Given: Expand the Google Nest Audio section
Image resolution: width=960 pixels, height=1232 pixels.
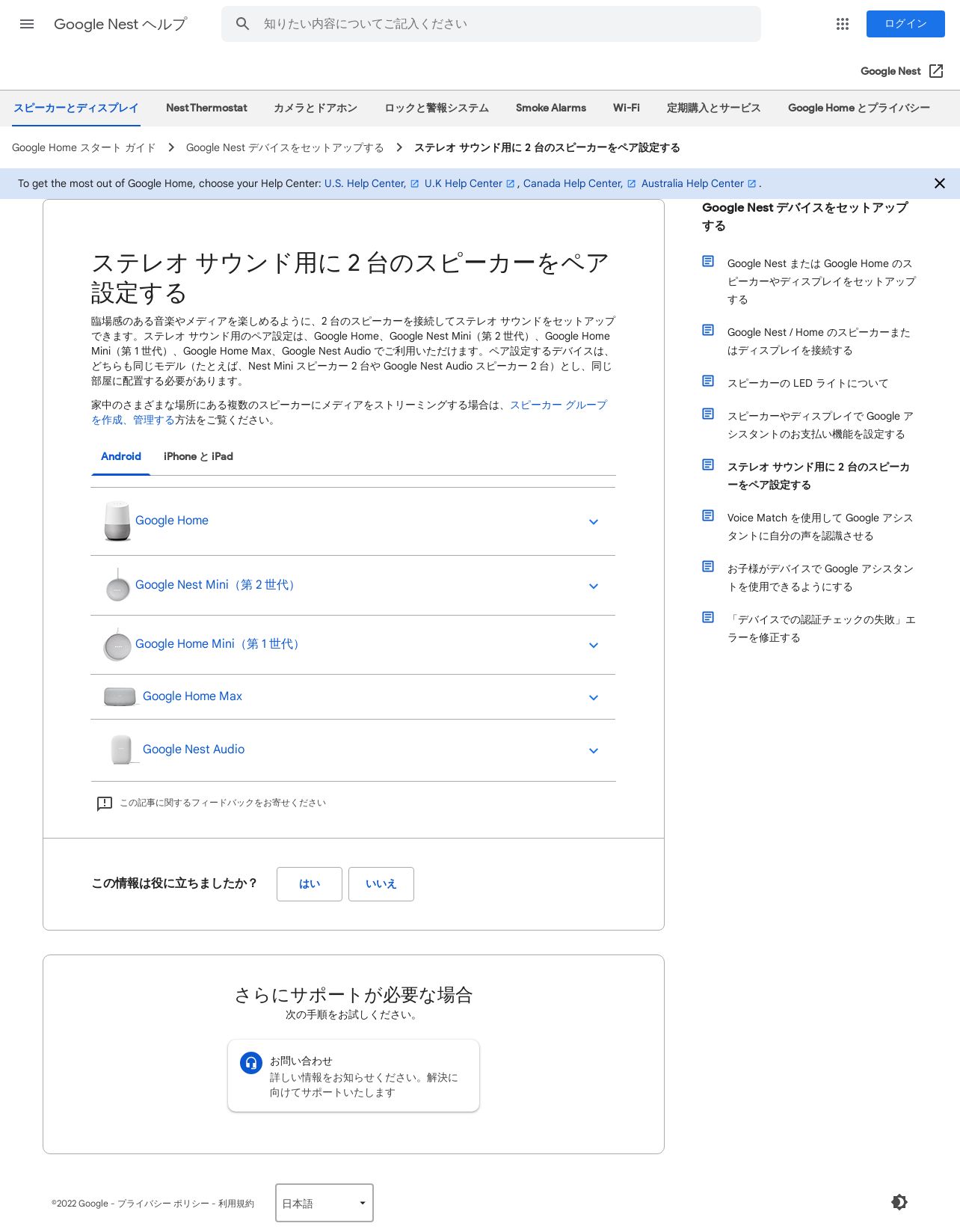Looking at the screenshot, I should click(x=353, y=750).
